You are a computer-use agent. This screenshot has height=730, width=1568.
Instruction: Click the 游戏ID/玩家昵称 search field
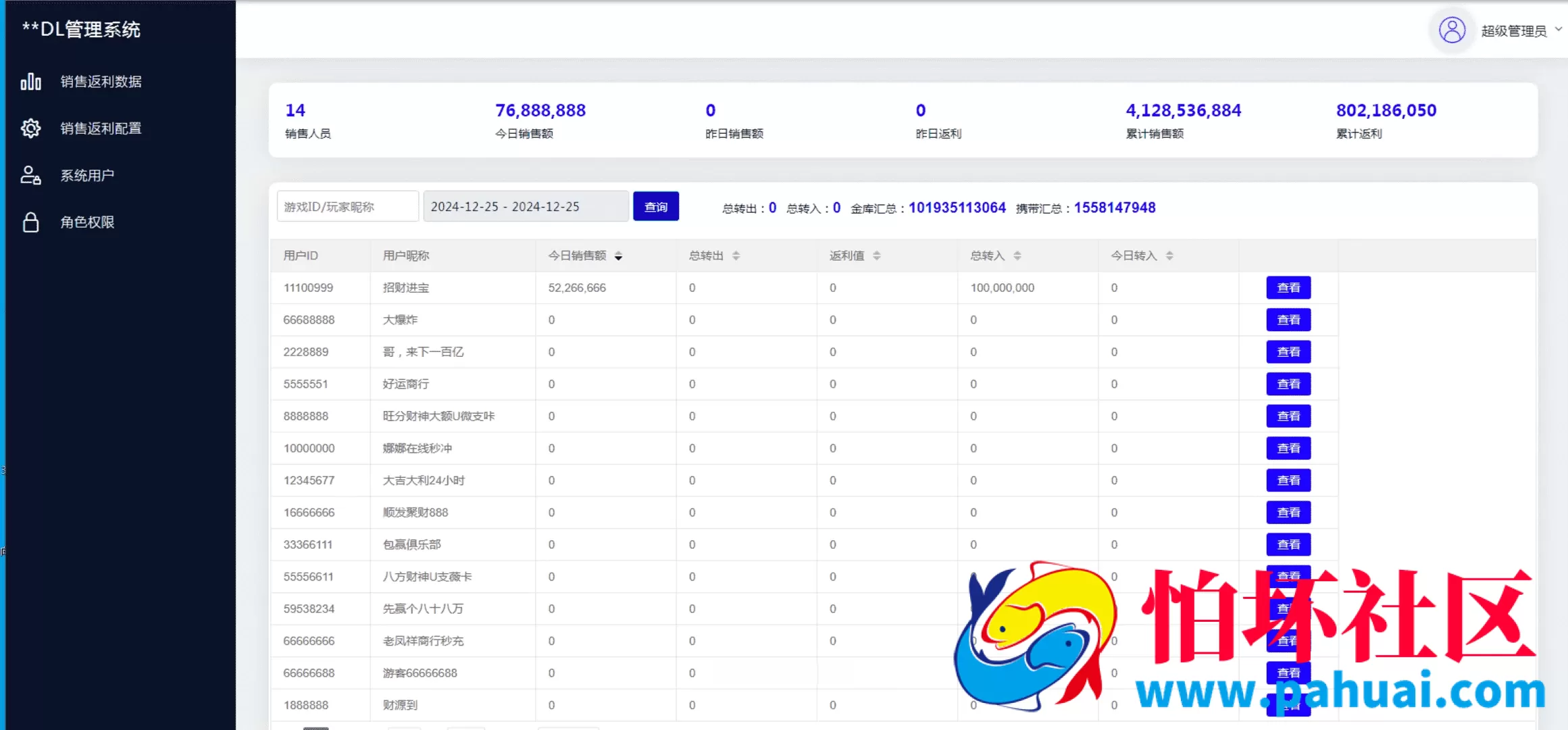click(347, 206)
